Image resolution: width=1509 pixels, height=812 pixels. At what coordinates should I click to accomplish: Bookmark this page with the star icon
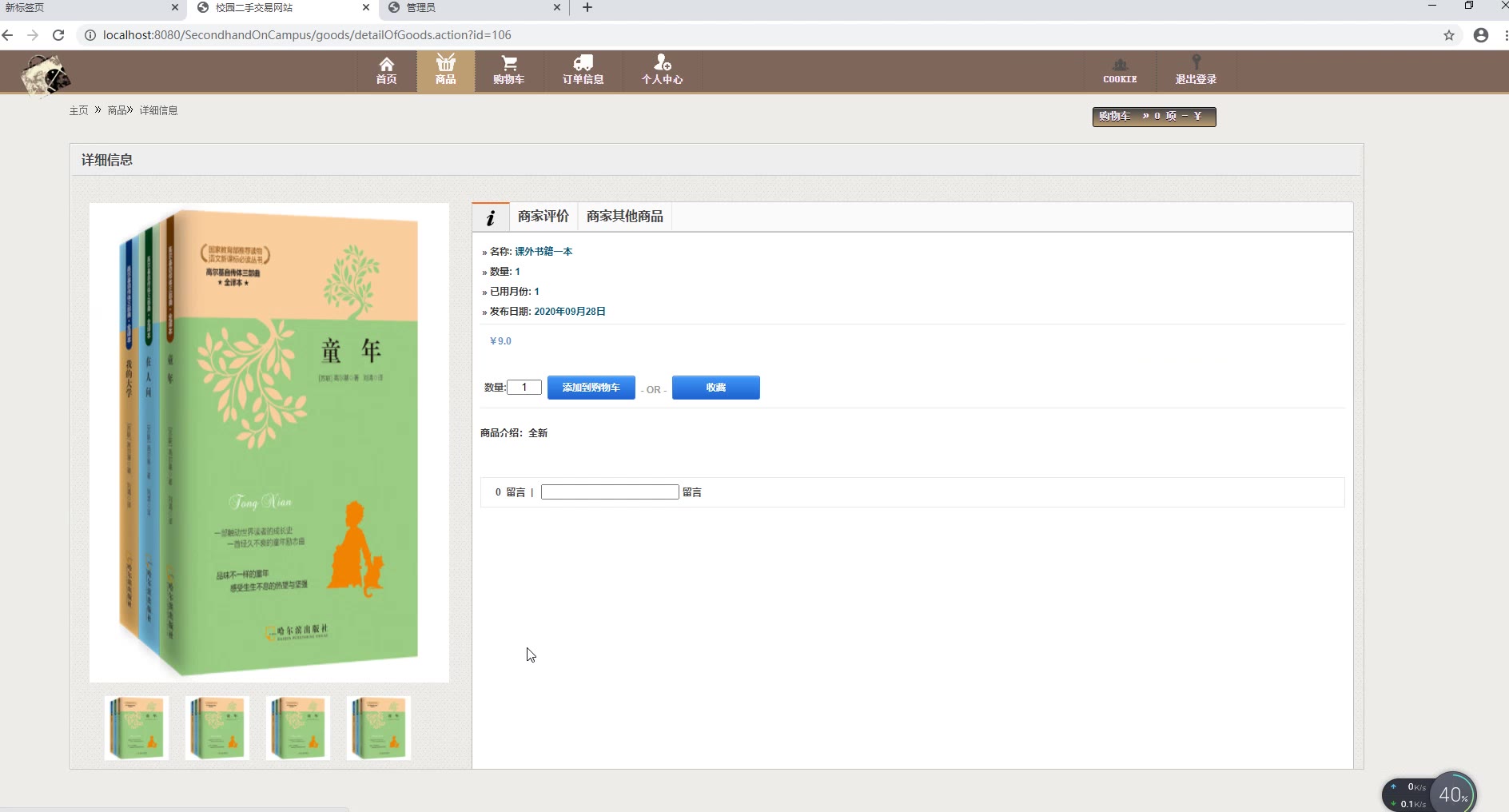click(x=1449, y=35)
